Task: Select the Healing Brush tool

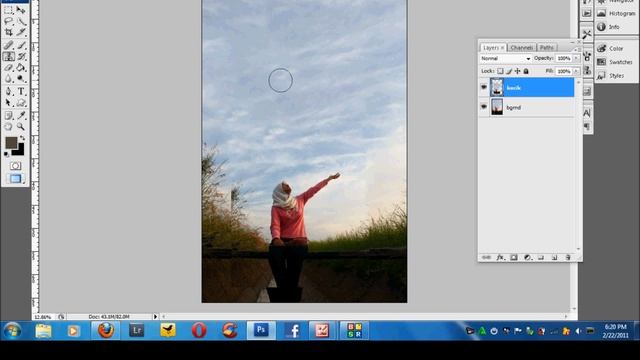Action: pos(9,45)
